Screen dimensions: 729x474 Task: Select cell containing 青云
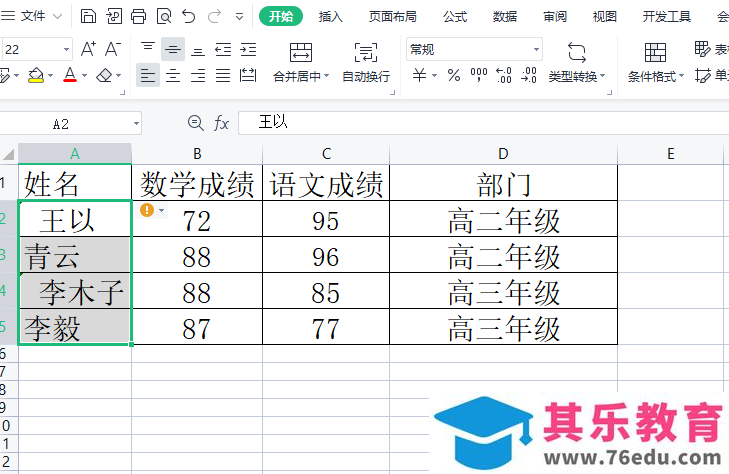tap(75, 255)
